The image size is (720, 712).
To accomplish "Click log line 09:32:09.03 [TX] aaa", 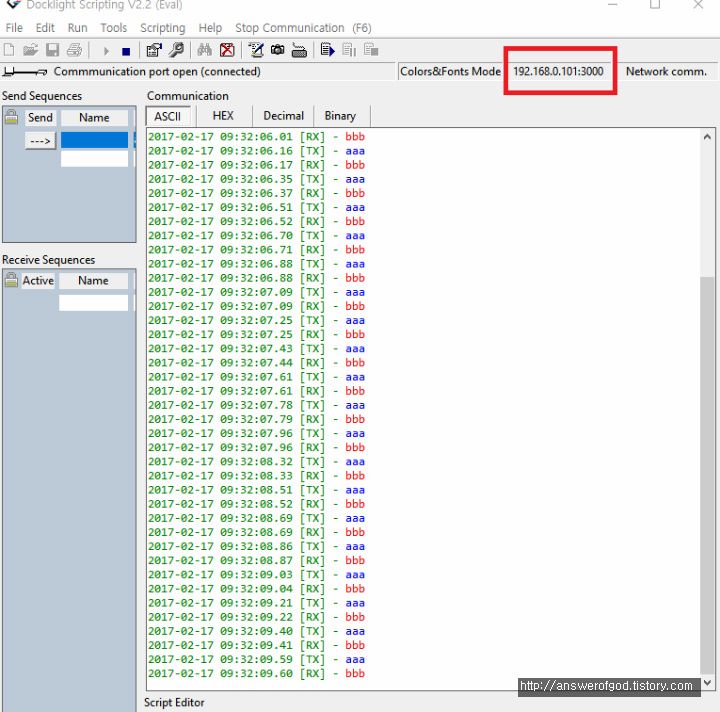I will click(x=256, y=575).
